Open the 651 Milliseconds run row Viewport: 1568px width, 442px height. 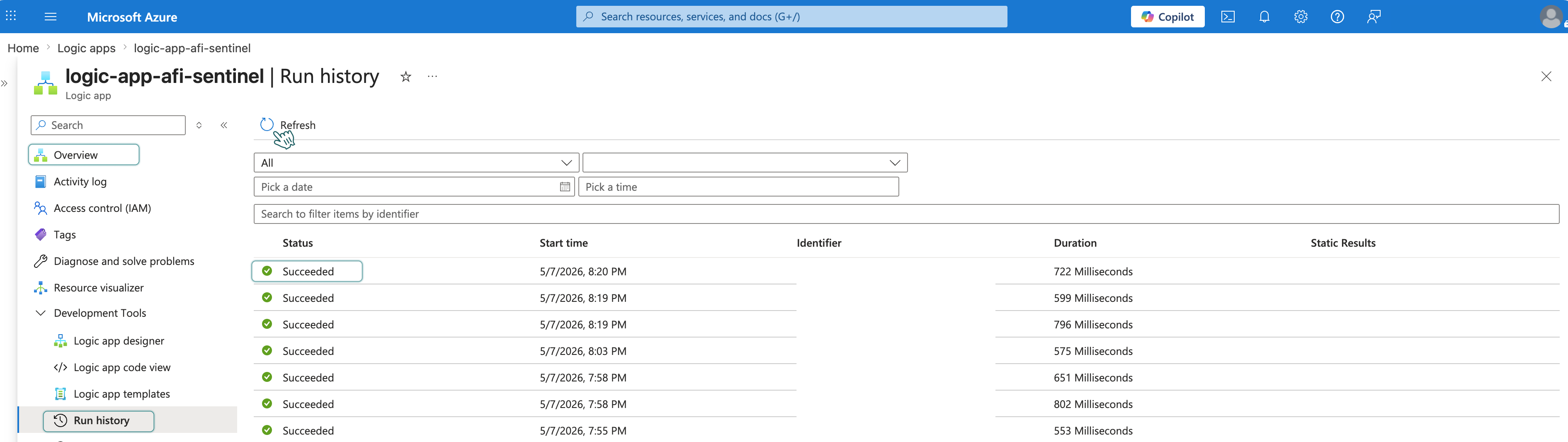point(906,377)
